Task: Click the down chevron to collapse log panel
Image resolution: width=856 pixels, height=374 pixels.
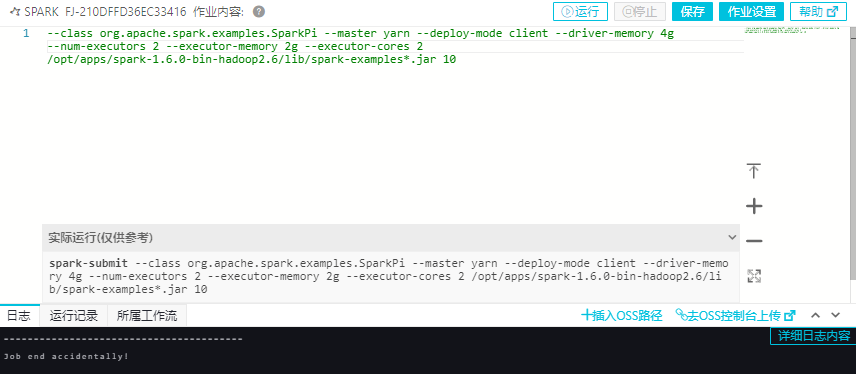Action: coord(835,315)
